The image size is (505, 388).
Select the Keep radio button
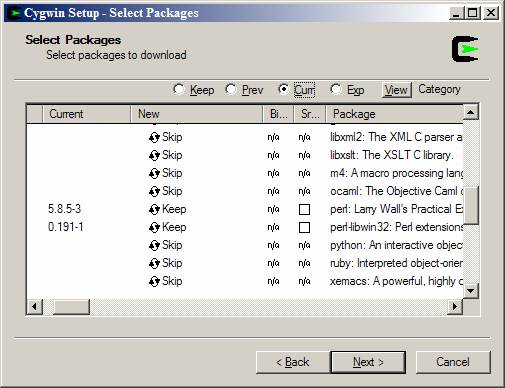pos(179,89)
